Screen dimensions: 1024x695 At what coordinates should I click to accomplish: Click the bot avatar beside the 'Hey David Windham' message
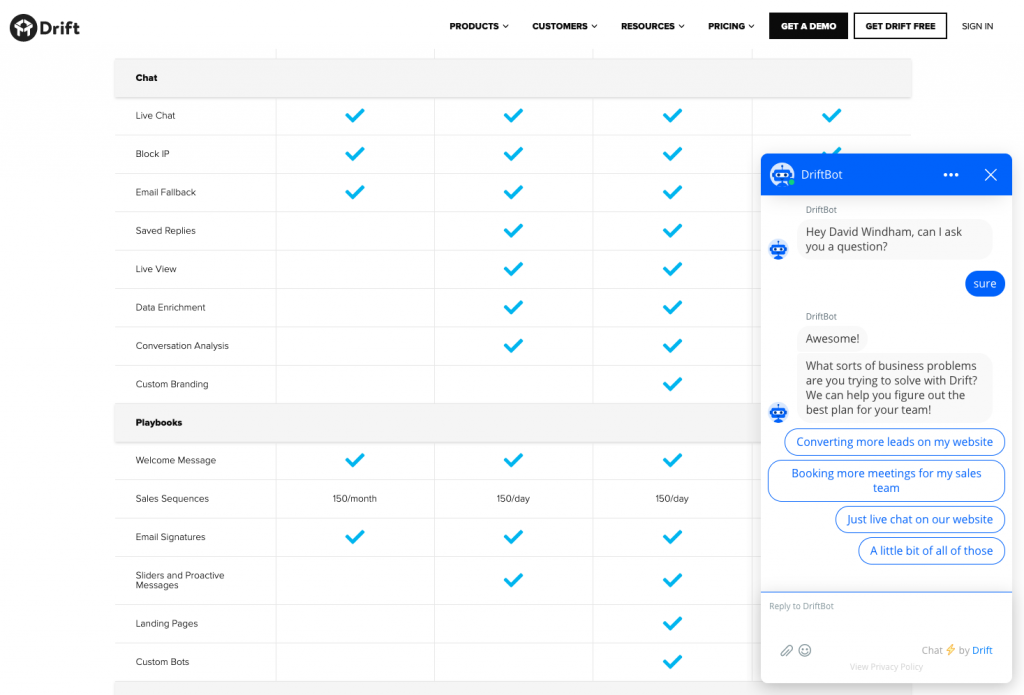pyautogui.click(x=778, y=250)
